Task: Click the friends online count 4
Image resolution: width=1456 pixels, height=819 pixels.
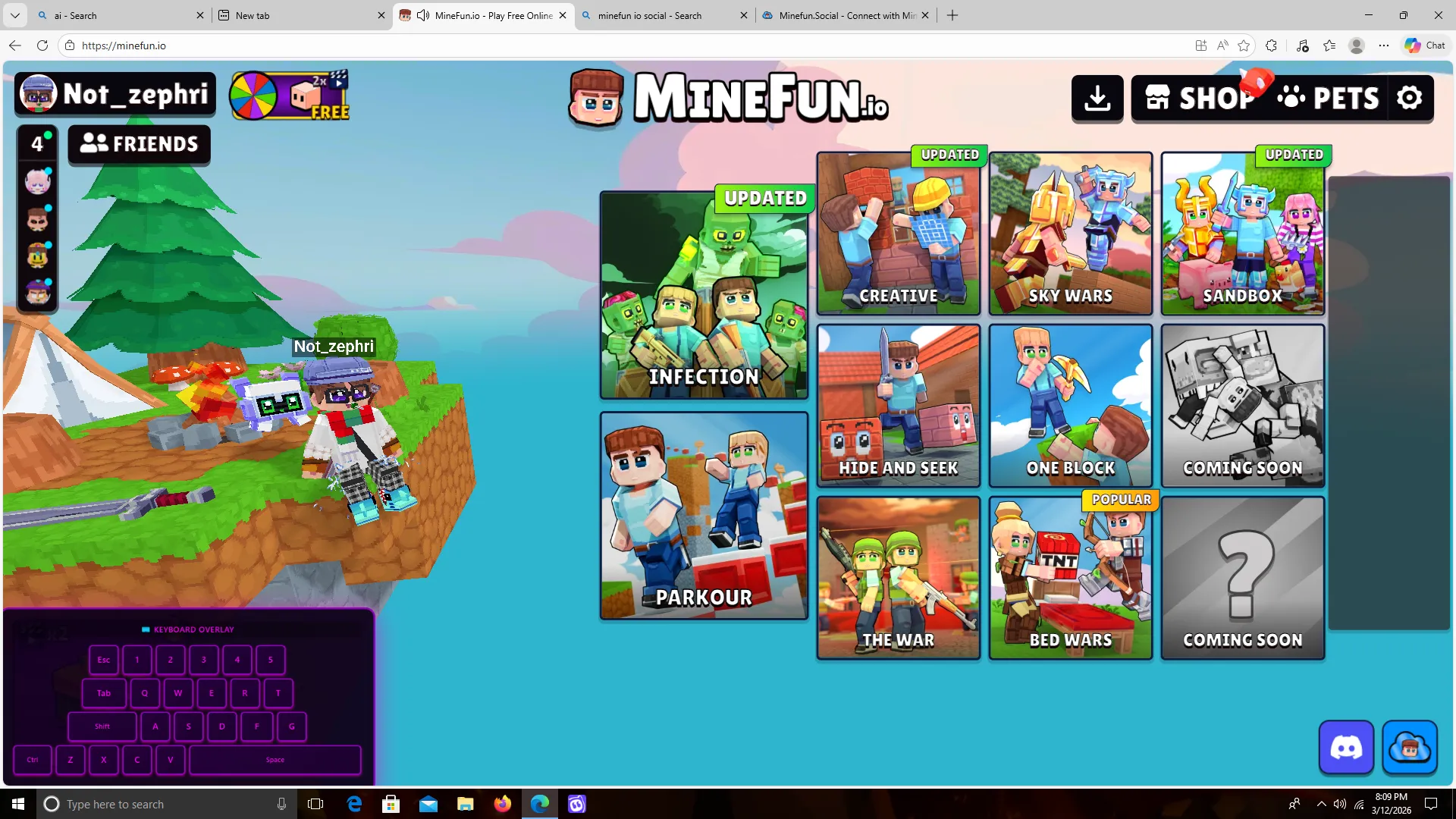Action: point(37,143)
